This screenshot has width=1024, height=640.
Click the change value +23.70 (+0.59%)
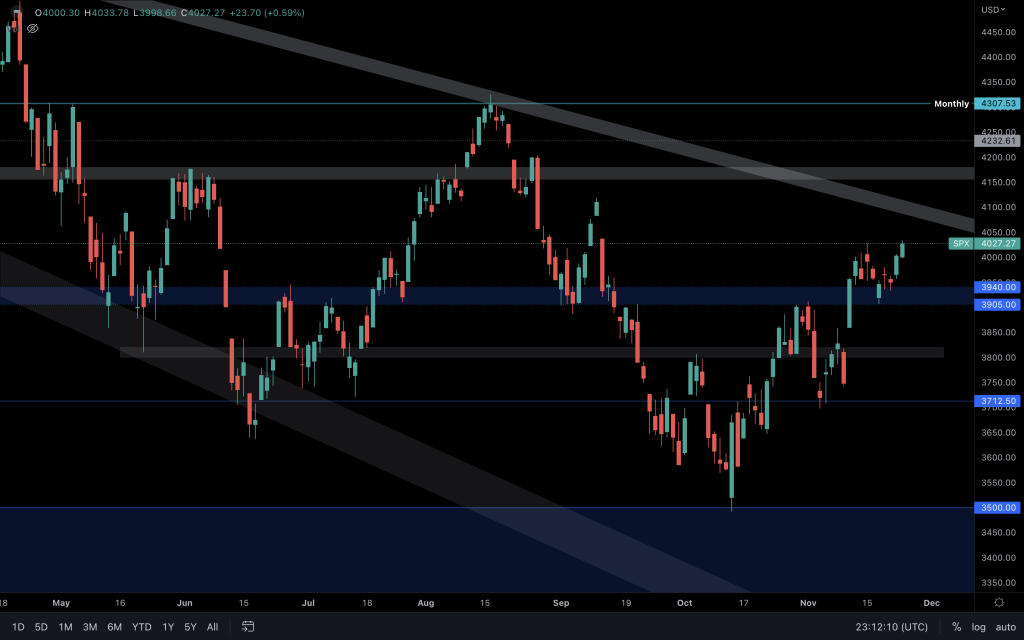click(266, 12)
